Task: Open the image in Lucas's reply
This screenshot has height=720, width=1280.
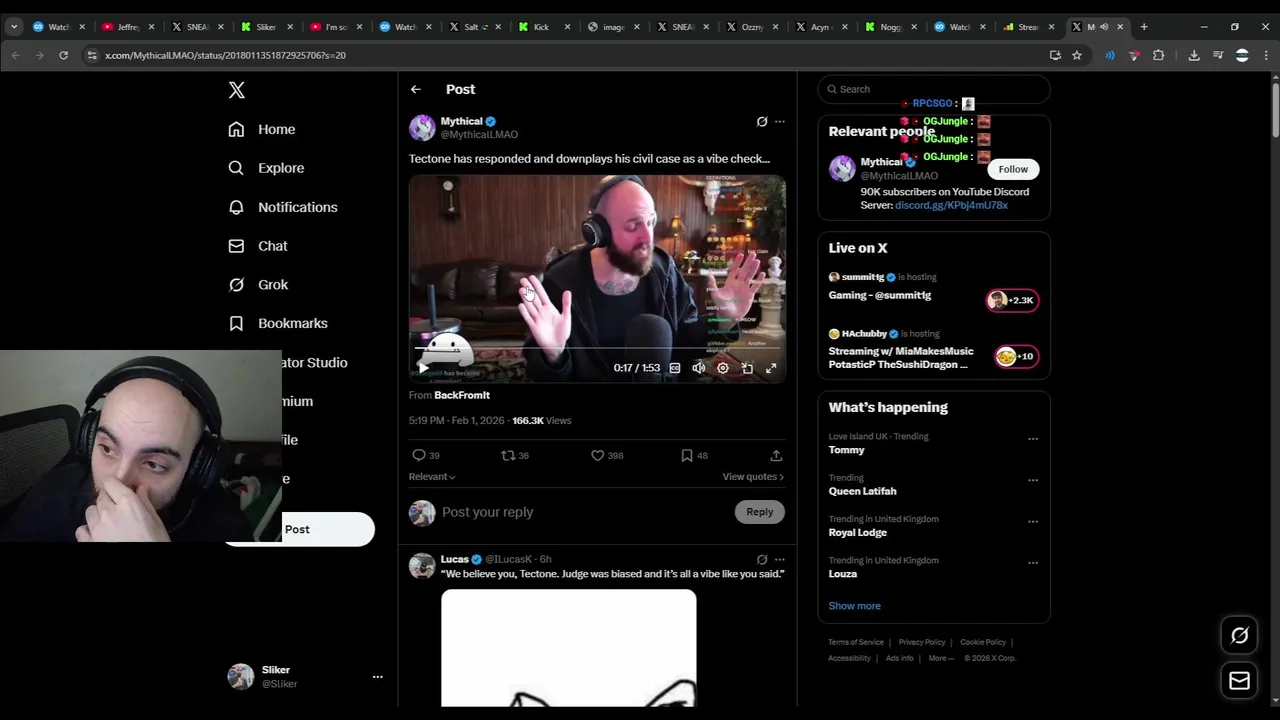Action: click(569, 648)
